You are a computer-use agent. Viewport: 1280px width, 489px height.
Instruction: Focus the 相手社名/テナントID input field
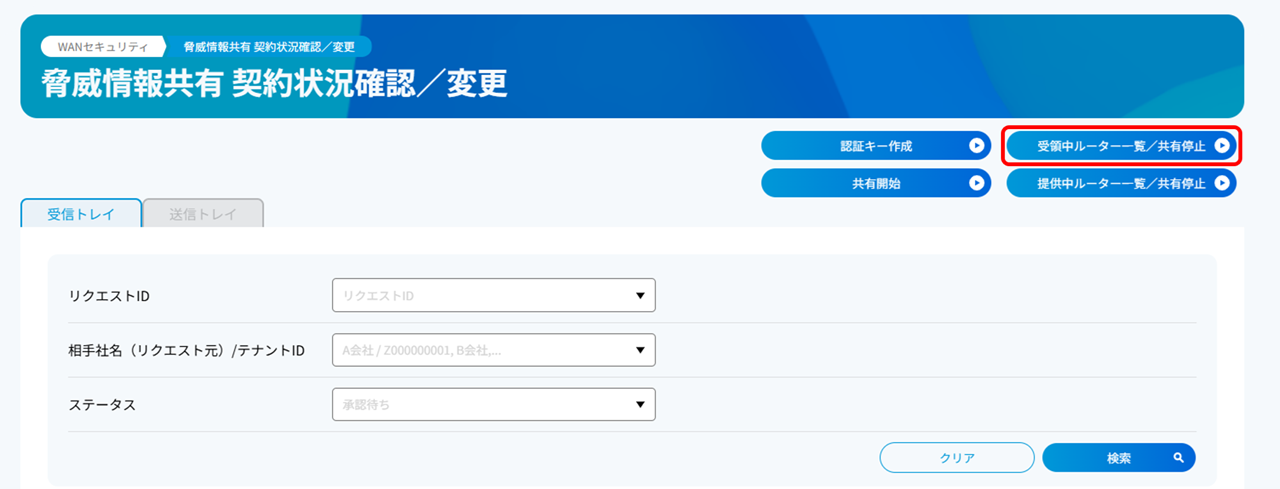click(x=493, y=350)
